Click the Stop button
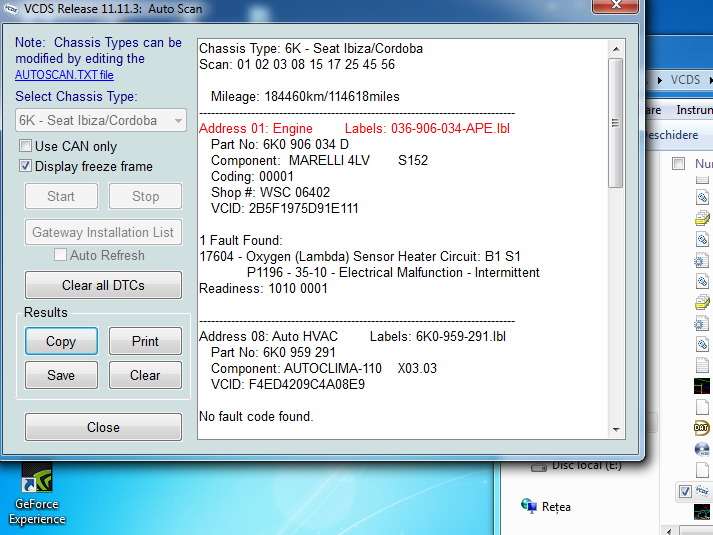Viewport: 713px width, 535px height. [x=146, y=196]
